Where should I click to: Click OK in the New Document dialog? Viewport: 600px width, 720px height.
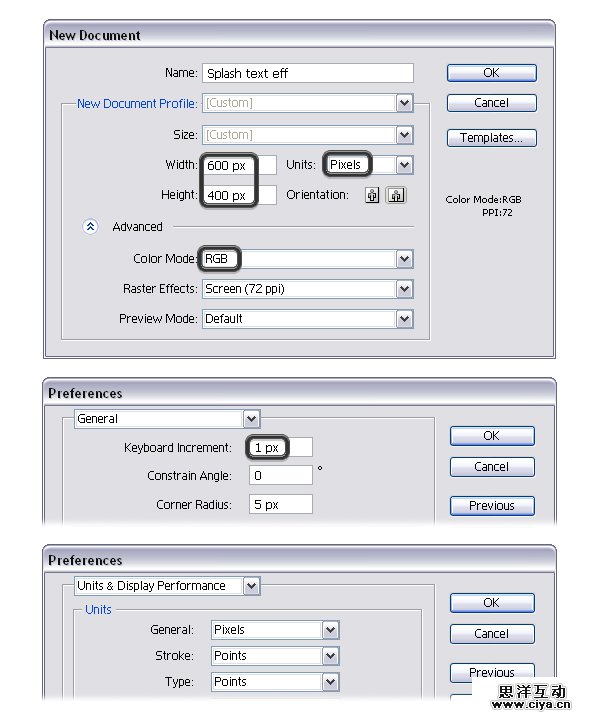click(x=491, y=73)
